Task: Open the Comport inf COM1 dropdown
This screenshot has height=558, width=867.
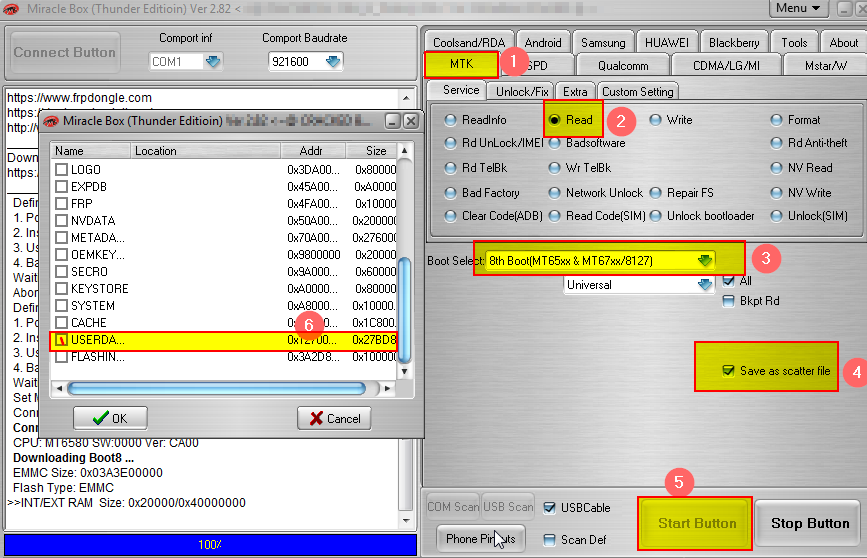Action: [213, 61]
